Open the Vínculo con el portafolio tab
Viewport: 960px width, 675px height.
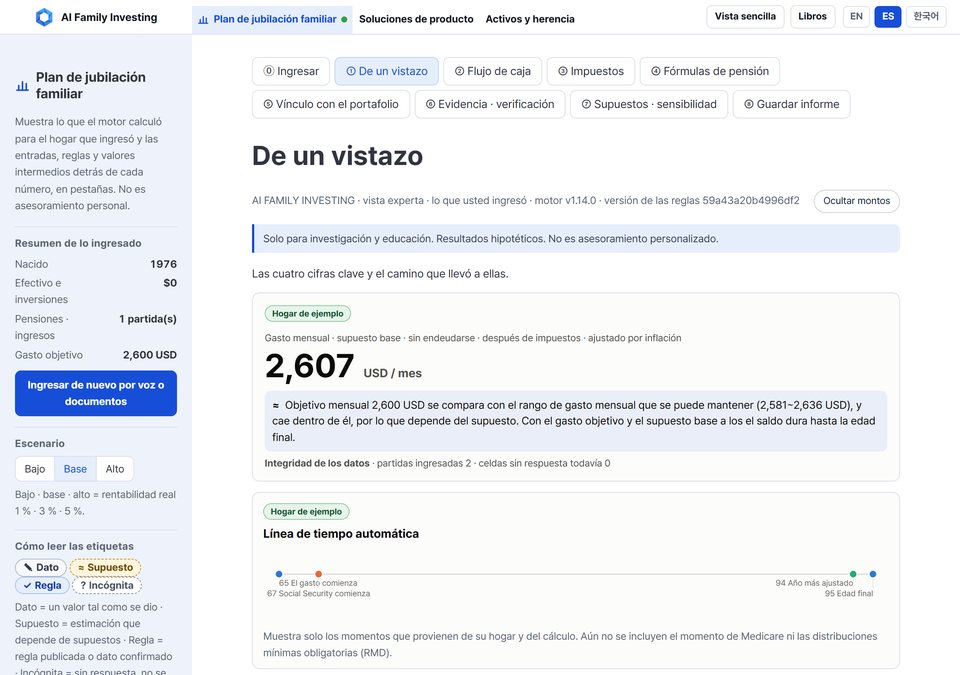pyautogui.click(x=331, y=104)
